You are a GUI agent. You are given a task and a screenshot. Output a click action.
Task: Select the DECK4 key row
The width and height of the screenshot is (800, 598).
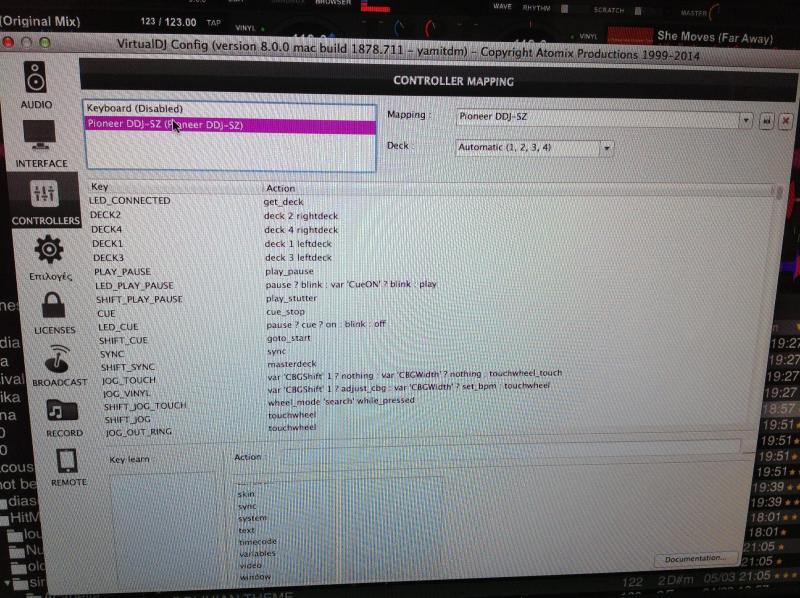pyautogui.click(x=107, y=229)
